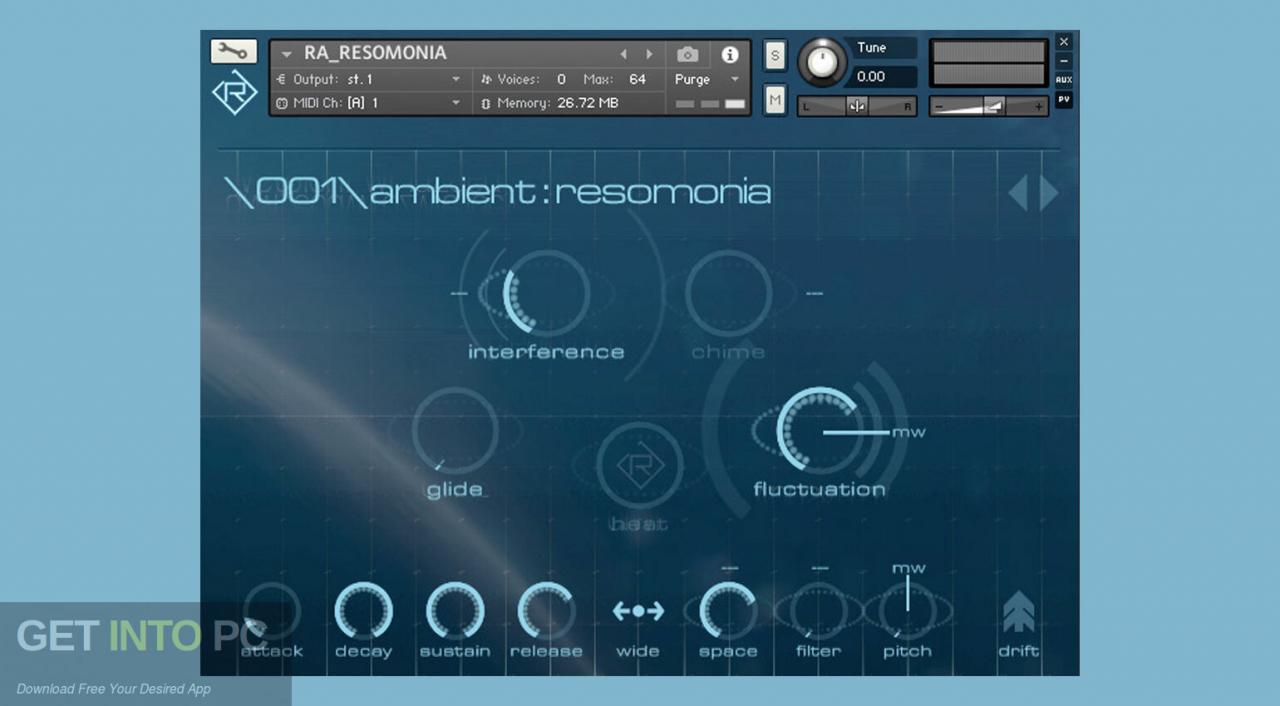Select next instrument with header right arrow
Image resolution: width=1280 pixels, height=706 pixels.
(649, 54)
